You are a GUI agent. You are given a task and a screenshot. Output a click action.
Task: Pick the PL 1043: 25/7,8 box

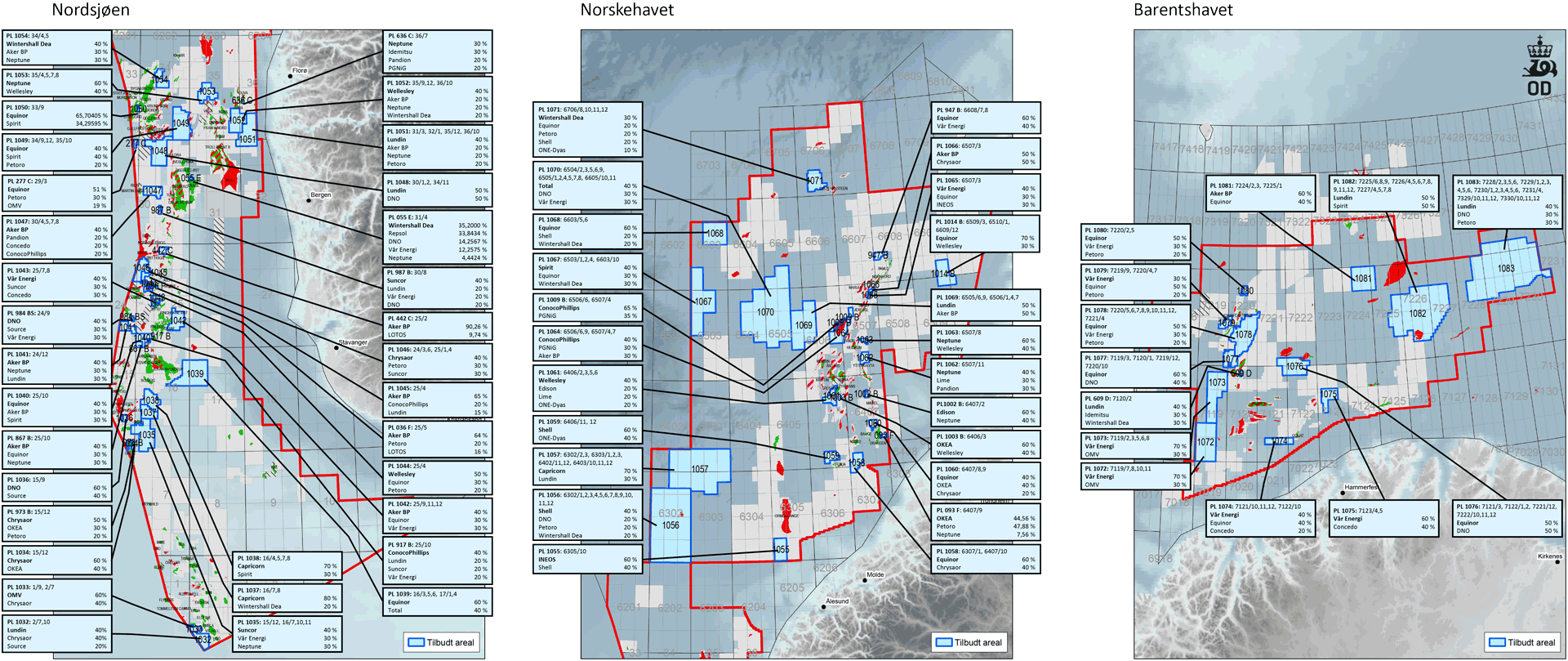[56, 283]
